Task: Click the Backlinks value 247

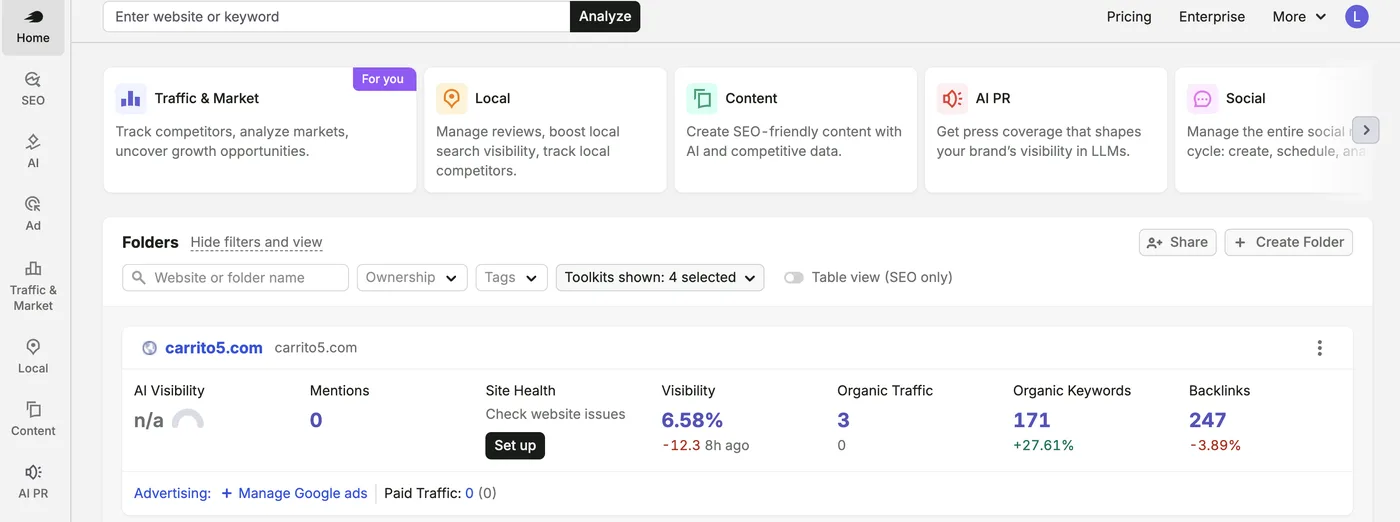Action: click(1208, 420)
